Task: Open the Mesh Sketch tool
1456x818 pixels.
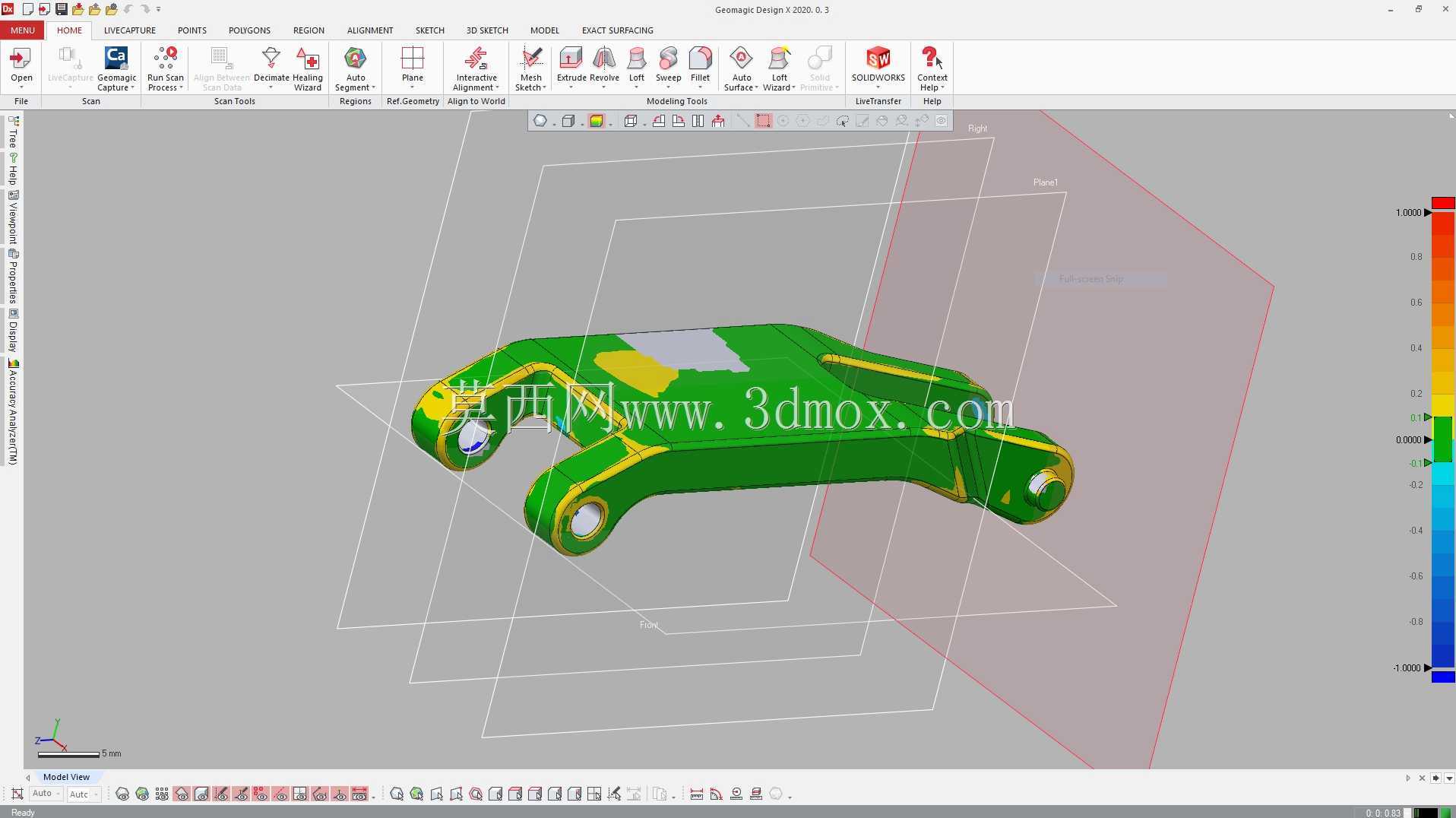Action: pyautogui.click(x=530, y=68)
